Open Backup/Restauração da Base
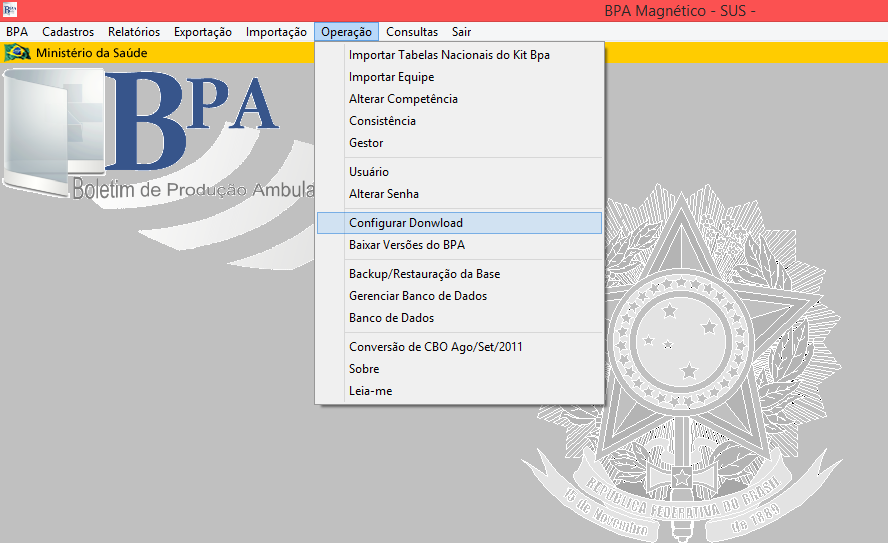The image size is (888, 543). pyautogui.click(x=424, y=274)
